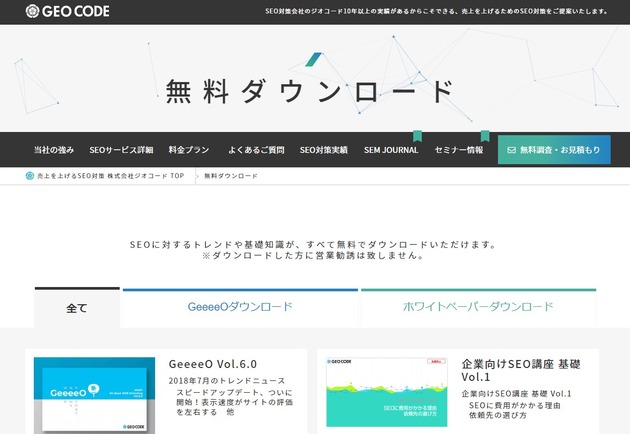Click the round home icon in breadcrumb
This screenshot has width=630, height=434.
(x=30, y=176)
